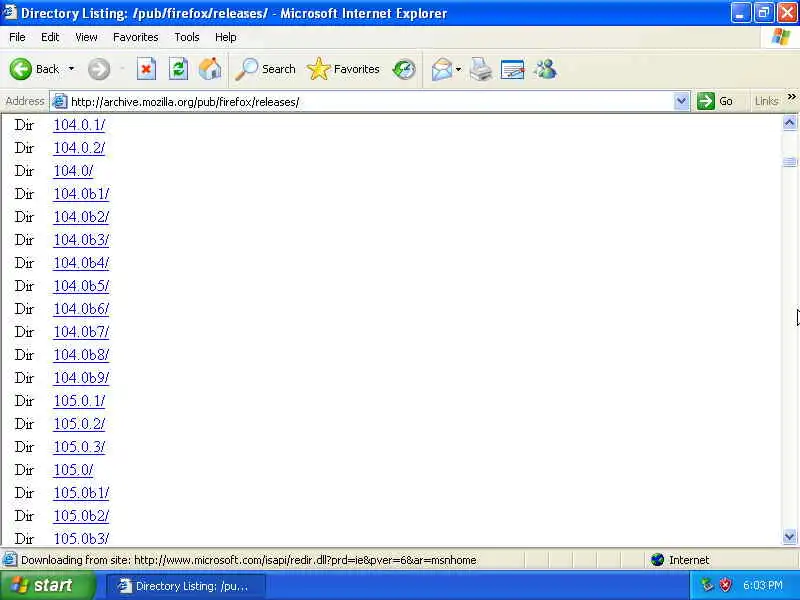Open the 104.0.2/ directory link
The width and height of the screenshot is (800, 600).
(x=80, y=148)
